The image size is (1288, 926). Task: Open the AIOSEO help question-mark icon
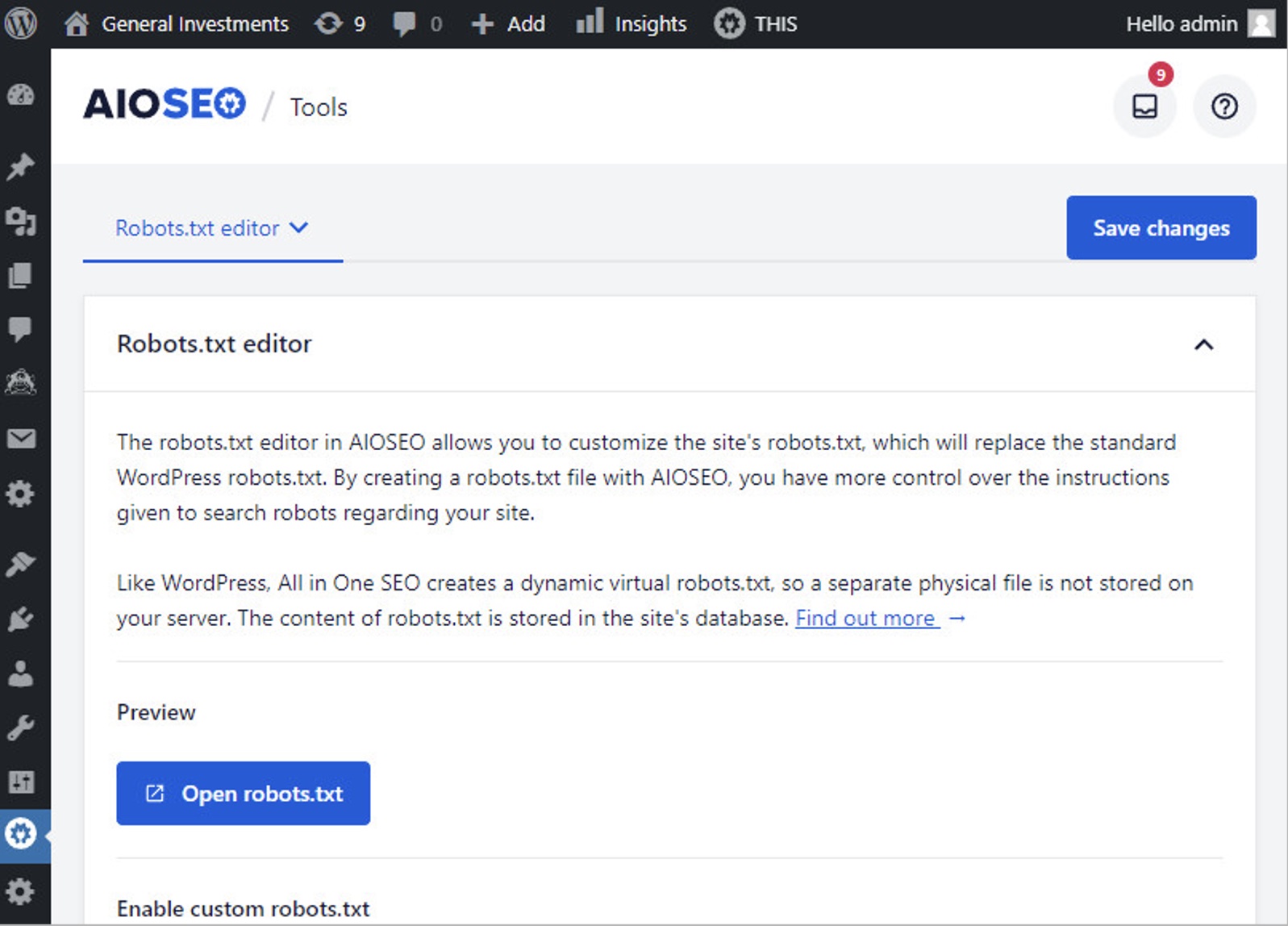click(x=1223, y=106)
